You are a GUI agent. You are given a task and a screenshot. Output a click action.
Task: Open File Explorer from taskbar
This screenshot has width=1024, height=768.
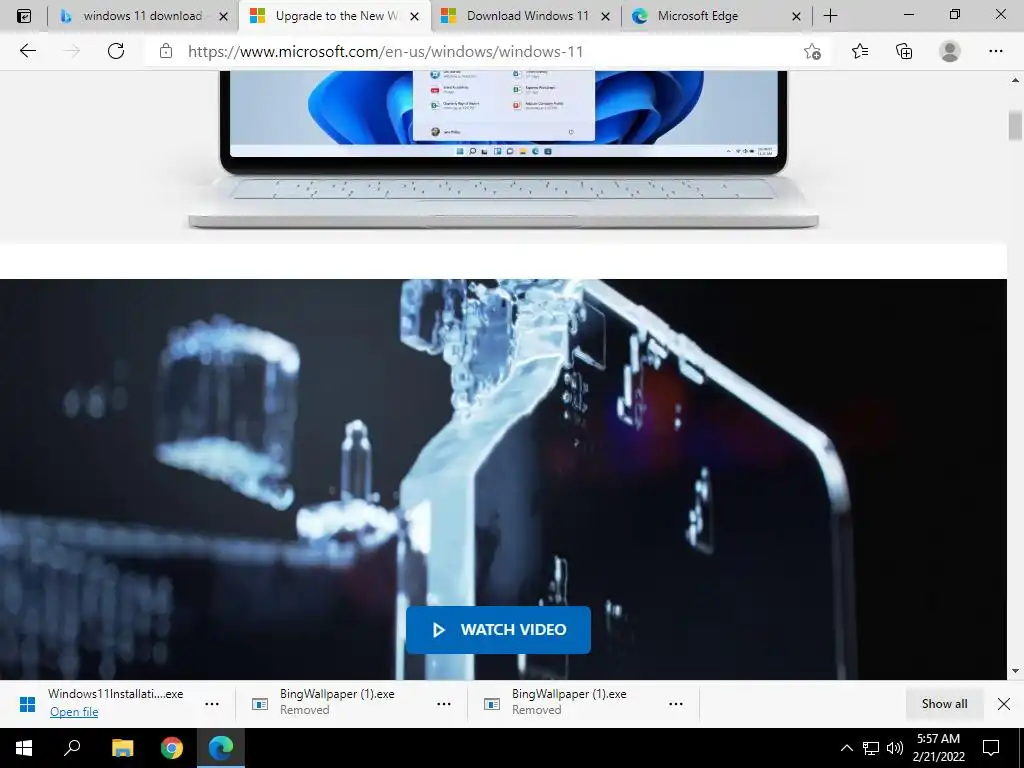[122, 748]
